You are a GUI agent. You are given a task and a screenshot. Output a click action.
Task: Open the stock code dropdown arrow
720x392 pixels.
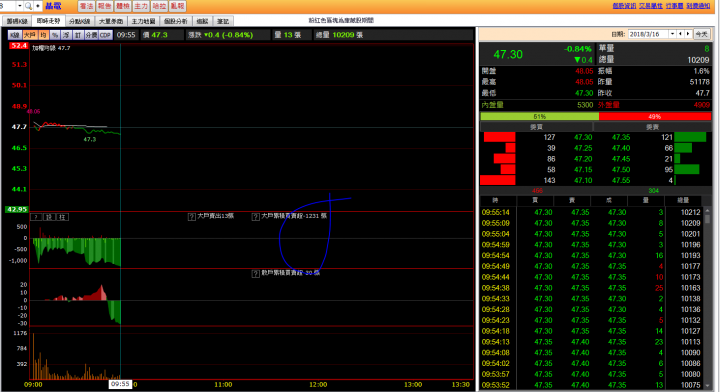tap(19, 6)
